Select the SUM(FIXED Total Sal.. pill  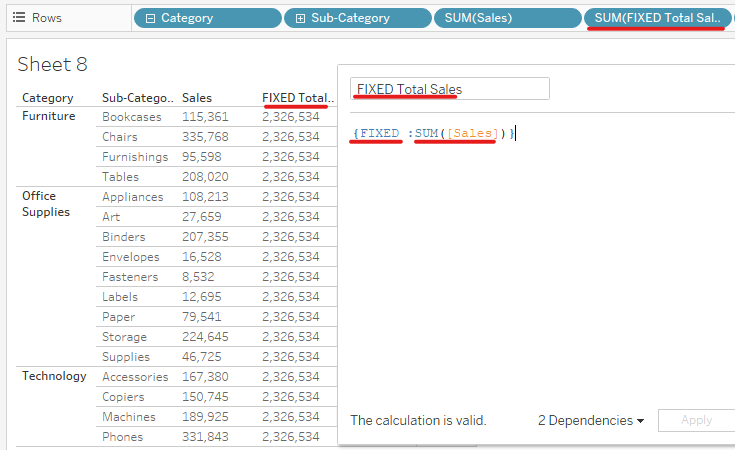point(656,18)
